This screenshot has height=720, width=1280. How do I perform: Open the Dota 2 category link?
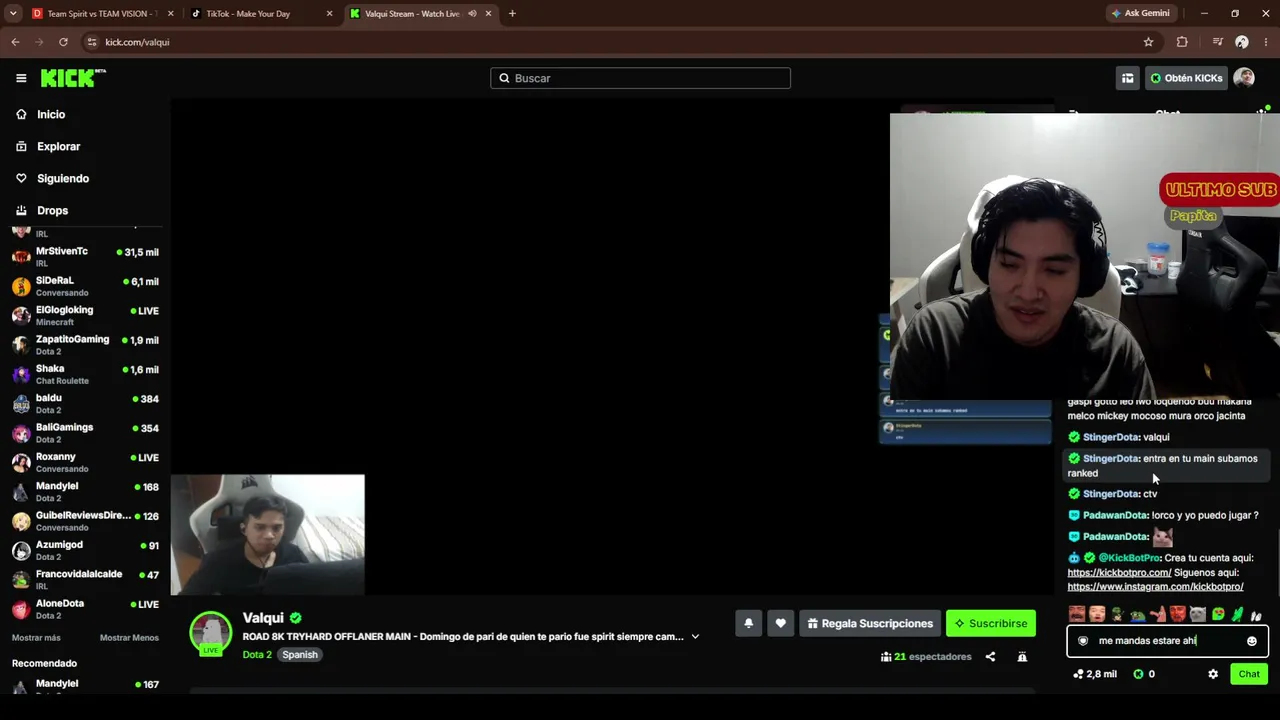point(257,655)
